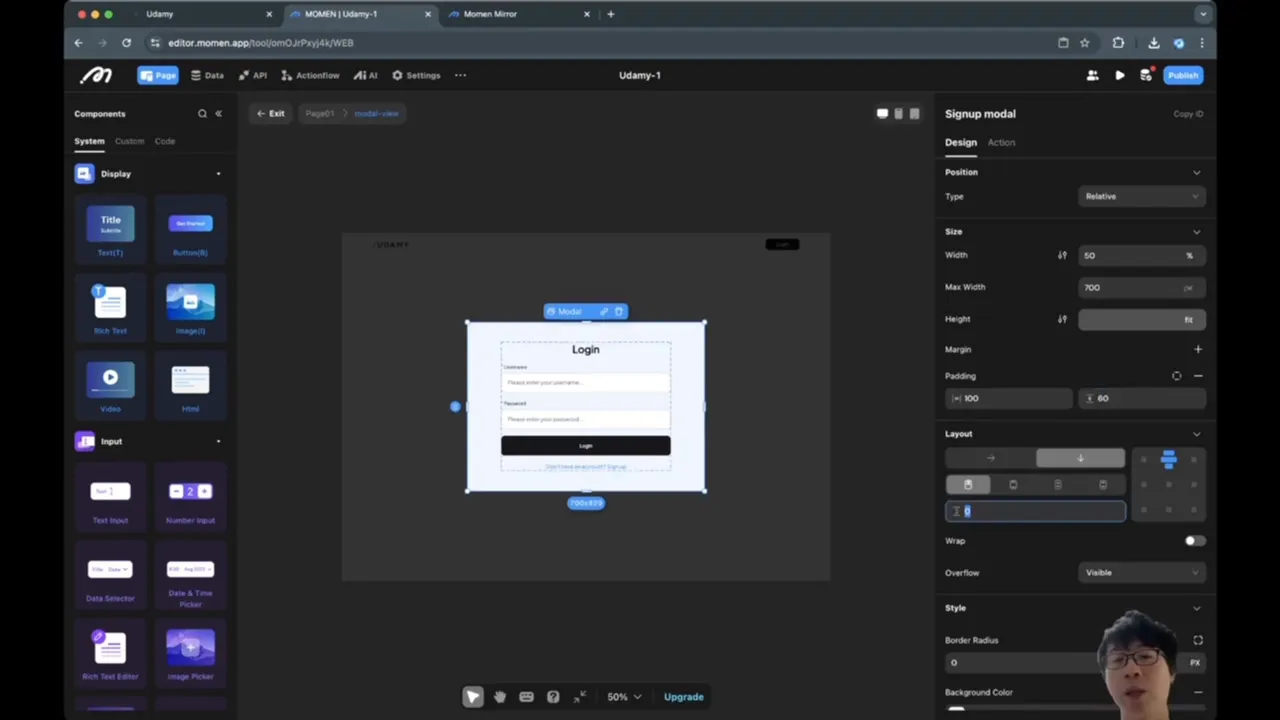The width and height of the screenshot is (1280, 720).
Task: Open the Page tab in top bar
Action: [x=158, y=75]
